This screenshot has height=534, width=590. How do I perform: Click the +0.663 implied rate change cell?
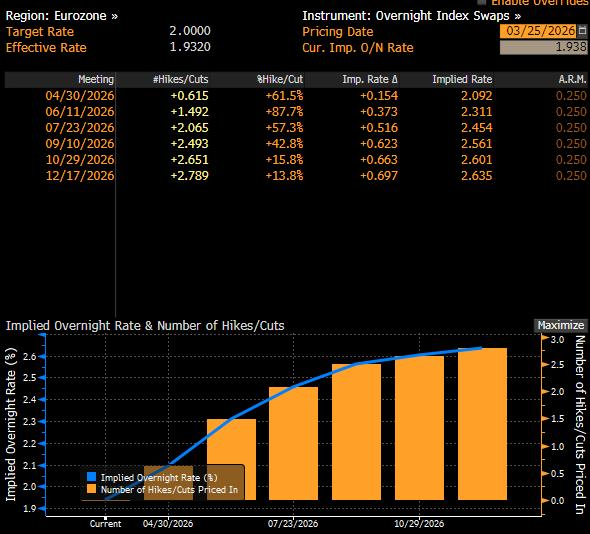[379, 160]
